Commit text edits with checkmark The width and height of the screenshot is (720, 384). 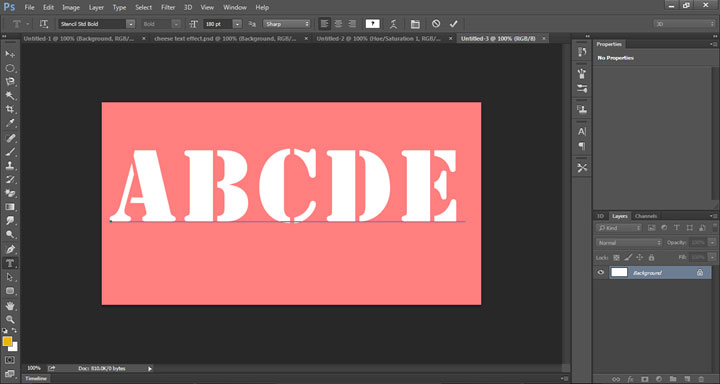pos(454,24)
